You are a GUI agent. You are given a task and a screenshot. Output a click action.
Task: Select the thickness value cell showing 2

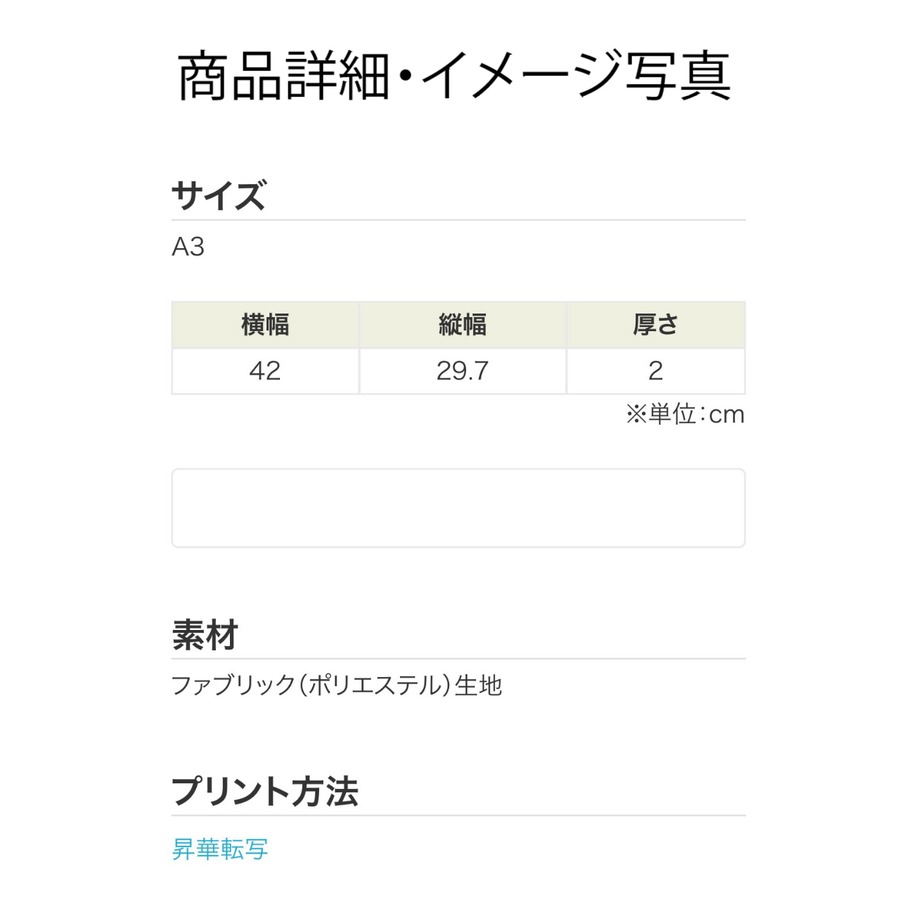tap(655, 371)
